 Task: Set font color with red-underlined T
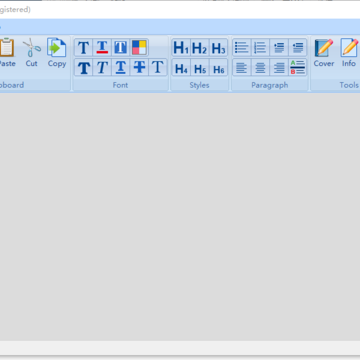click(102, 48)
